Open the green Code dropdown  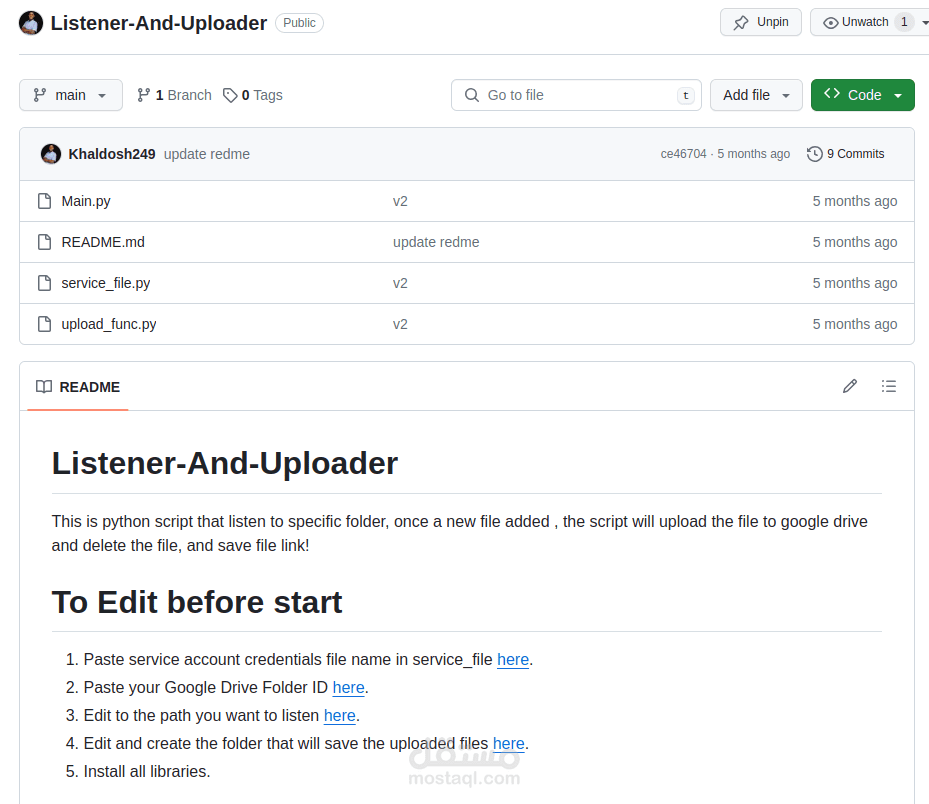[x=862, y=95]
